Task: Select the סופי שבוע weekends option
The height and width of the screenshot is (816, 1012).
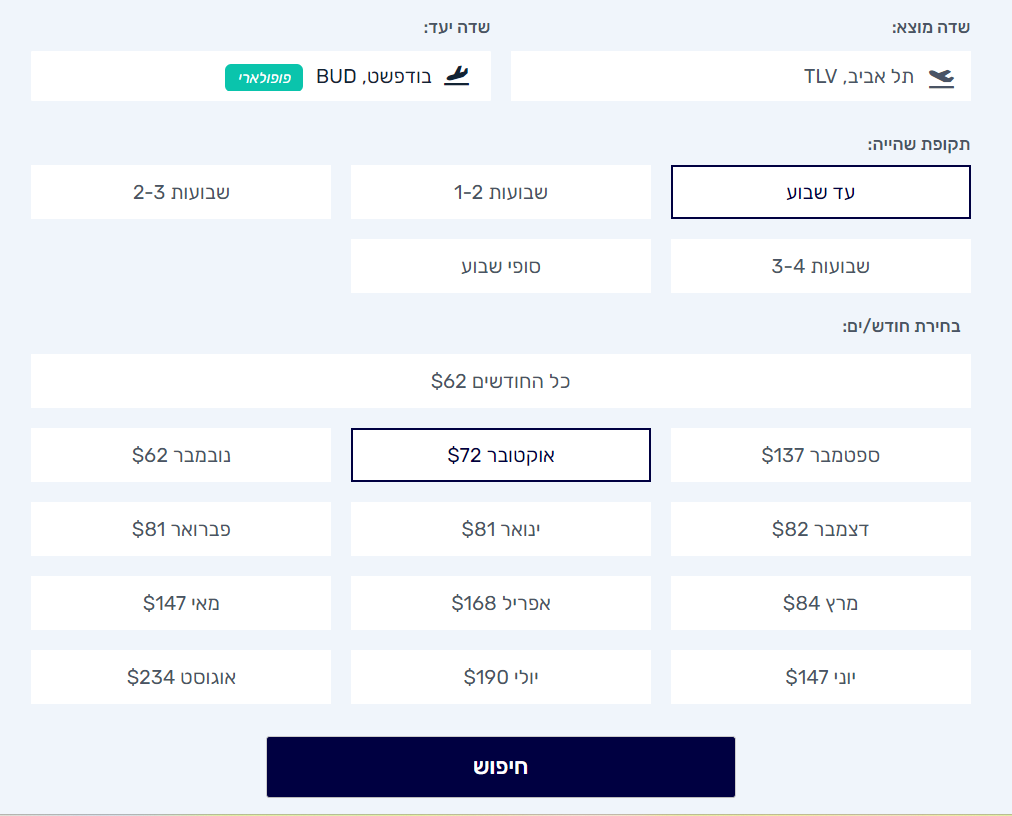Action: pos(501,266)
